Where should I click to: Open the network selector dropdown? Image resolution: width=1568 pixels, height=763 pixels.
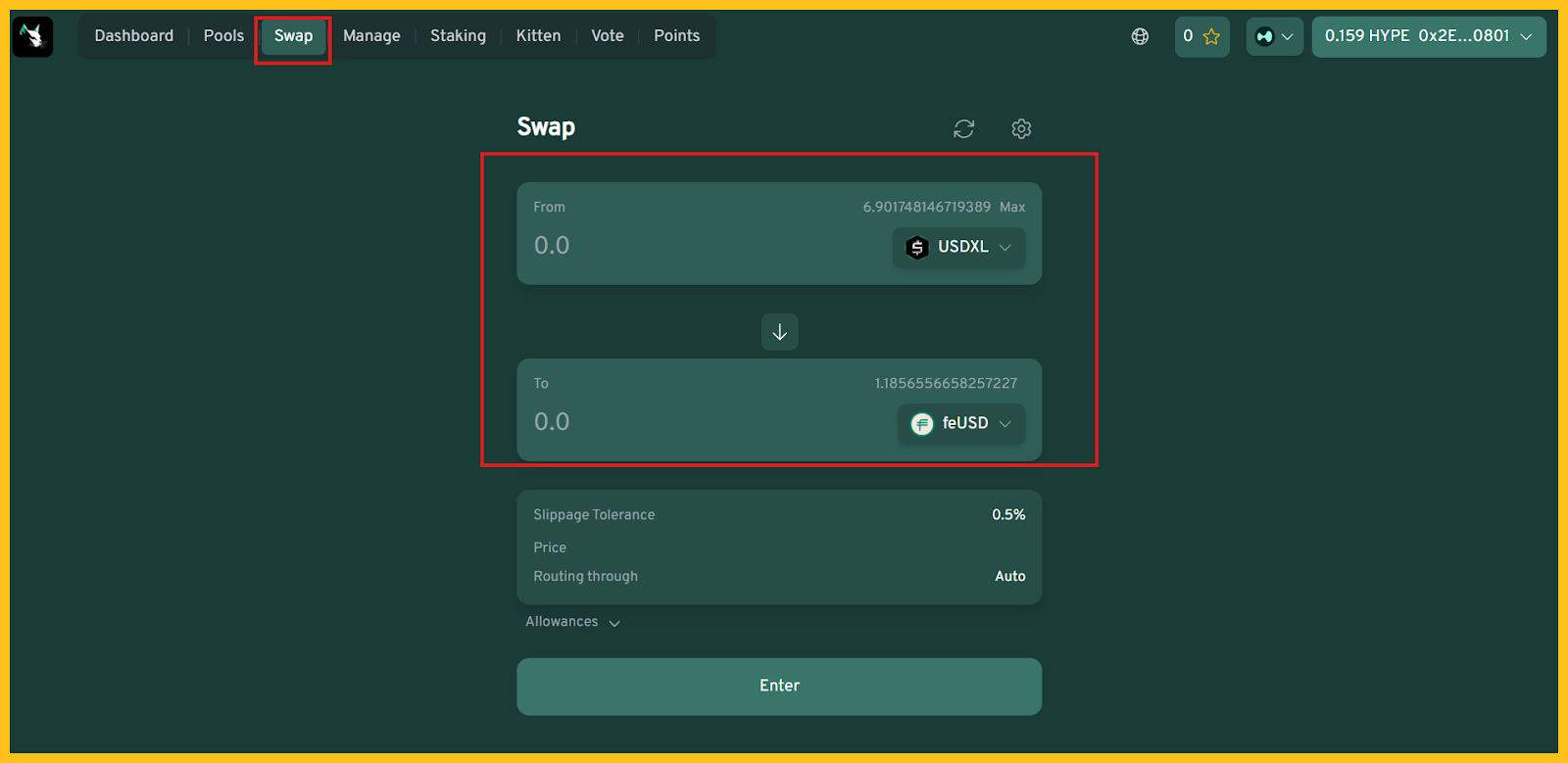pos(1274,37)
